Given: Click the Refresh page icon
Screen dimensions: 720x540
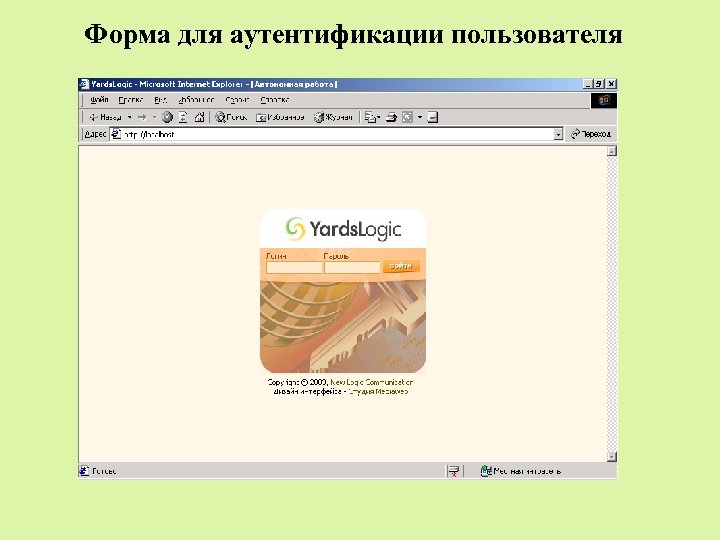Looking at the screenshot, I should pos(183,118).
